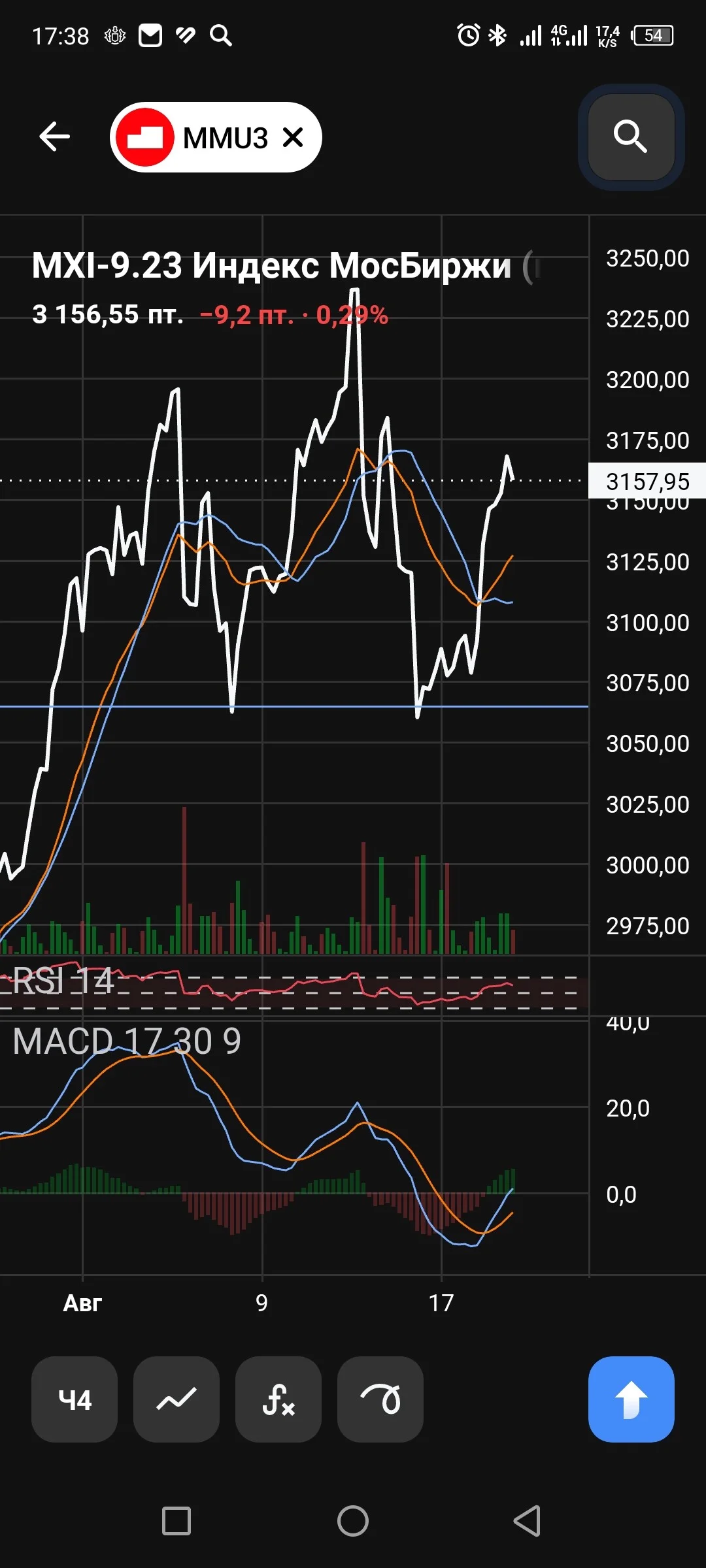Tap the 17 date axis label
The image size is (706, 1568).
pos(441,1303)
